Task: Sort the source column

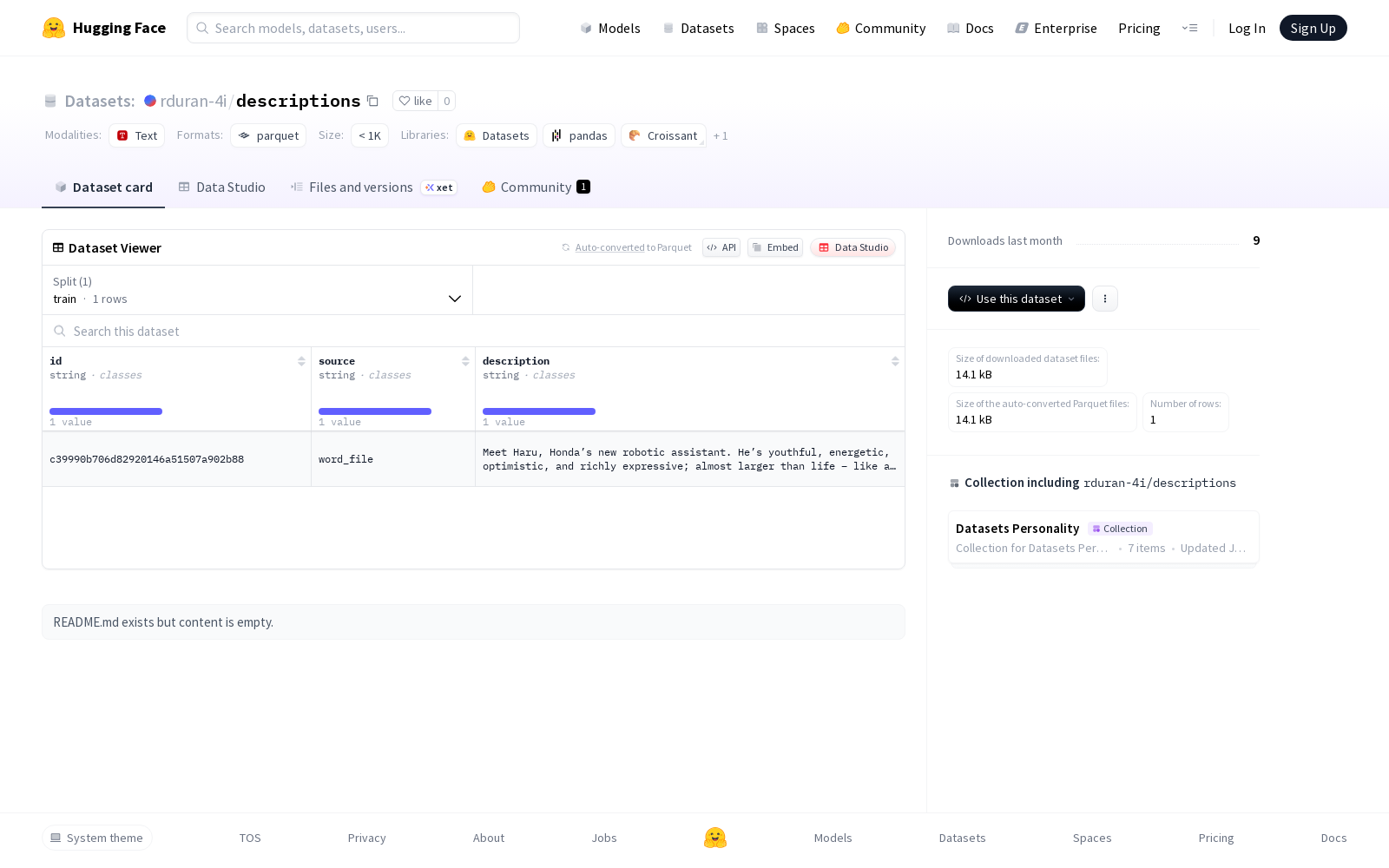Action: pyautogui.click(x=465, y=361)
